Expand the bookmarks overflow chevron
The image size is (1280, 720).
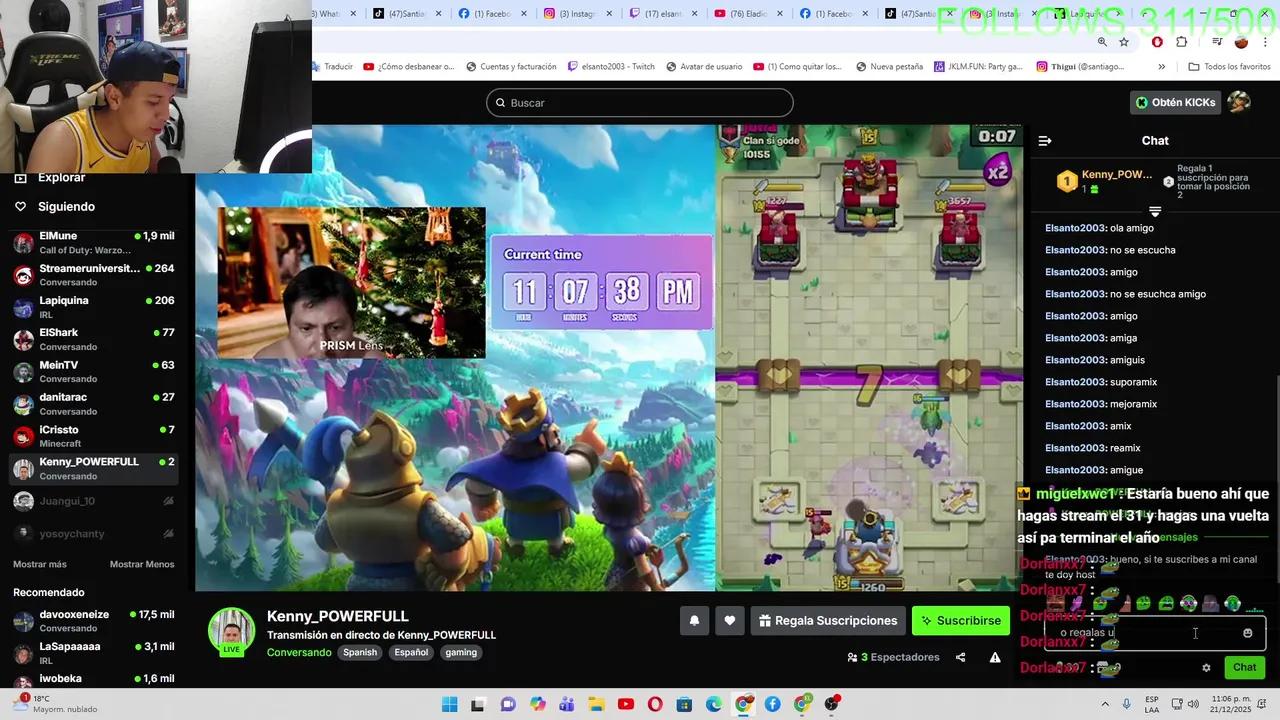[x=1161, y=67]
